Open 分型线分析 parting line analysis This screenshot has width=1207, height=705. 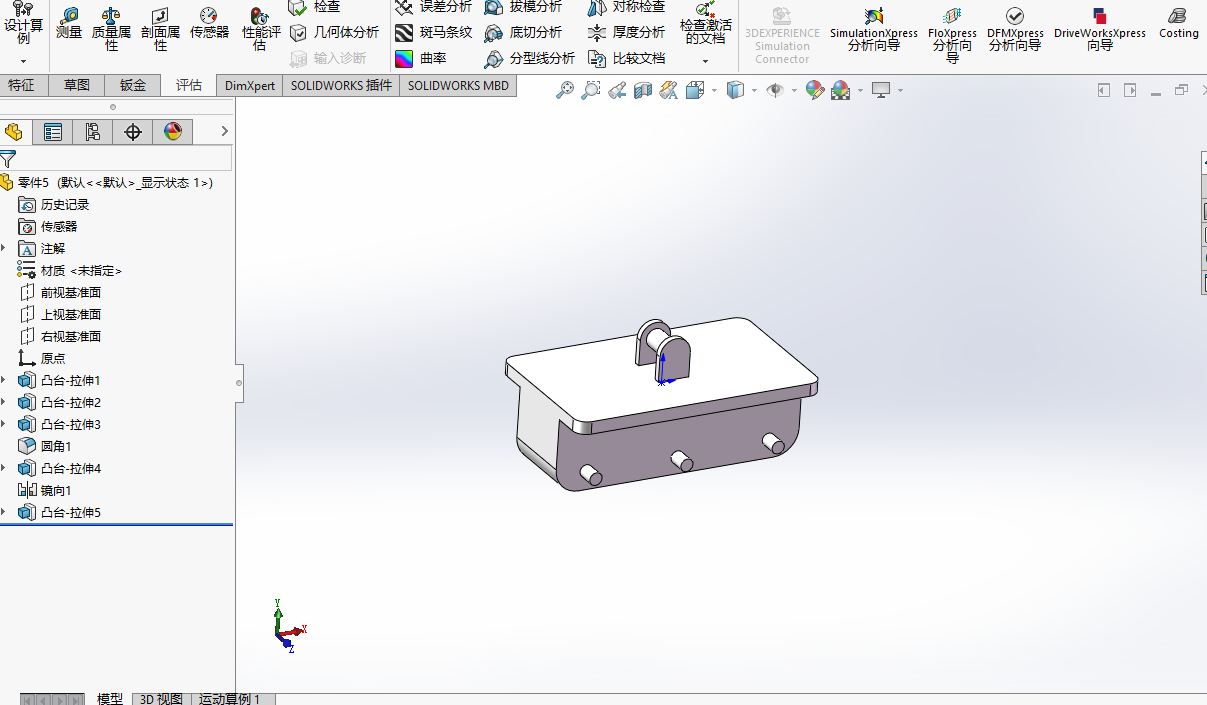tap(530, 58)
